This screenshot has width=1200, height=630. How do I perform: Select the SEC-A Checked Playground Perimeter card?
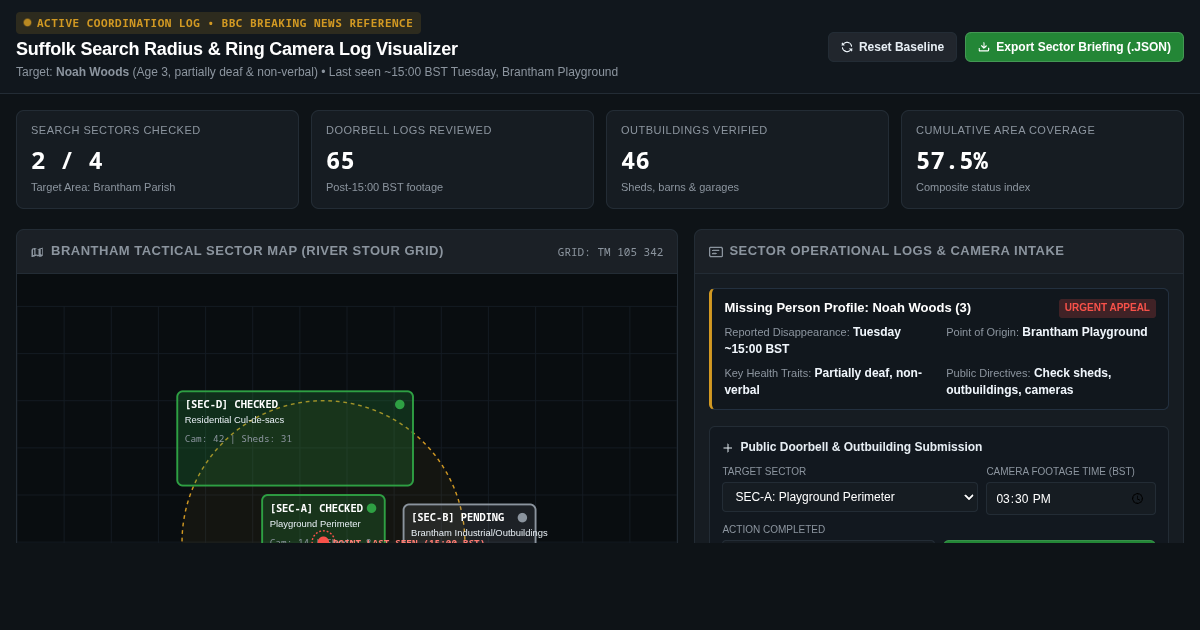point(323,519)
